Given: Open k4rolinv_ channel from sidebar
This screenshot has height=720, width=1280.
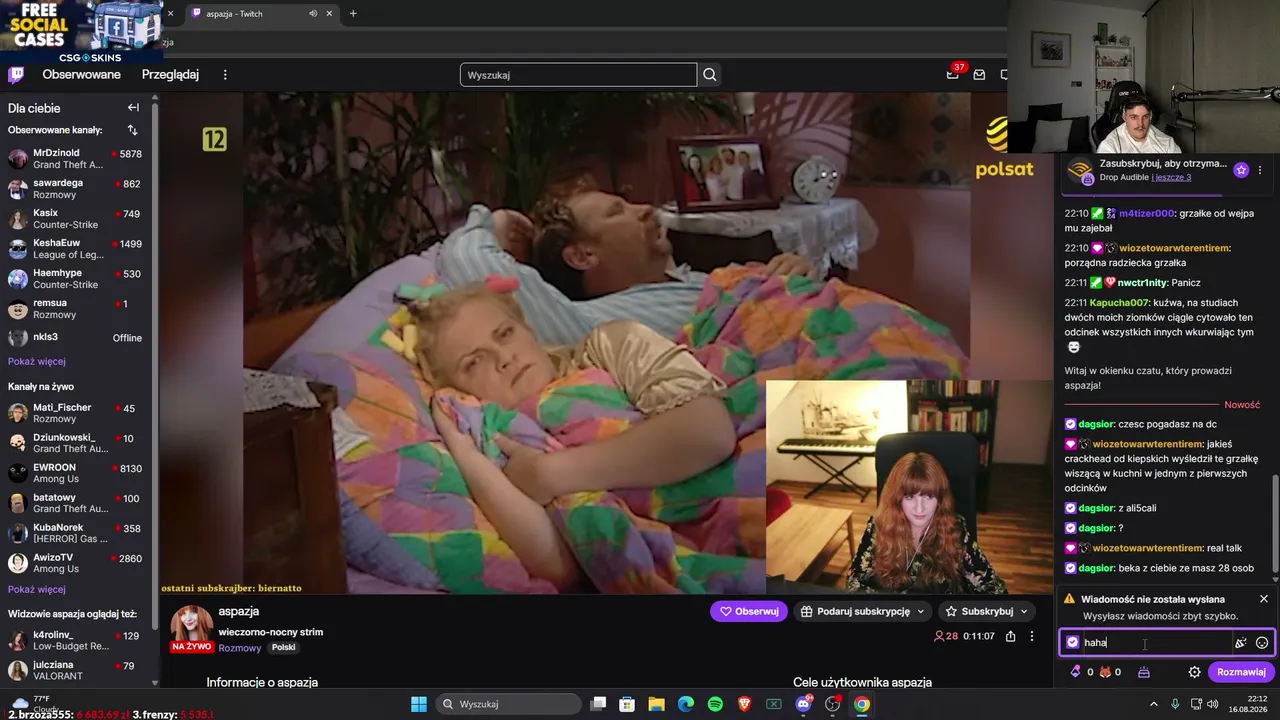Looking at the screenshot, I should (76, 641).
